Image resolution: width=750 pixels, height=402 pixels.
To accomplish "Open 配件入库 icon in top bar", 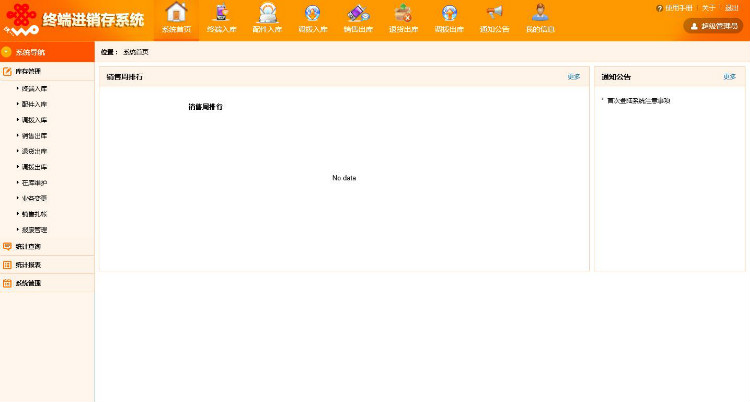I will [267, 13].
